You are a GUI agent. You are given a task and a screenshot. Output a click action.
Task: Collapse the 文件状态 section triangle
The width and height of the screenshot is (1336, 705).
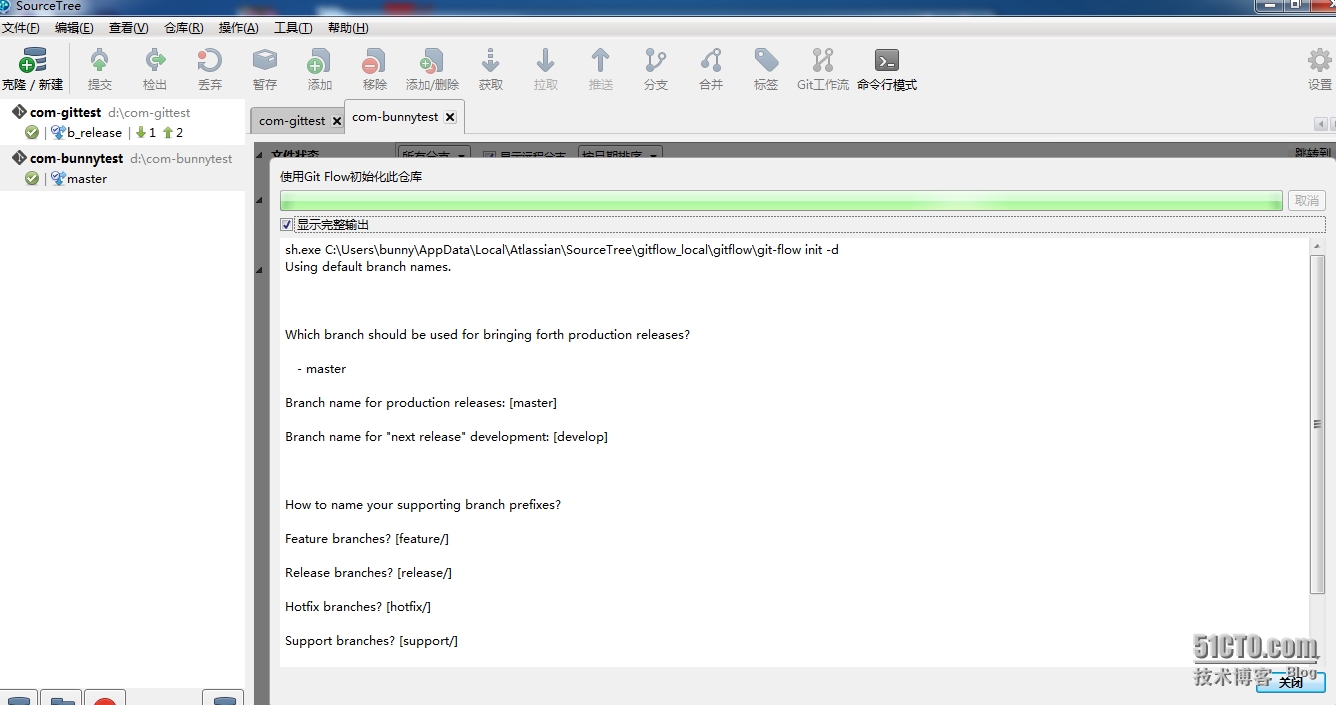coord(259,155)
